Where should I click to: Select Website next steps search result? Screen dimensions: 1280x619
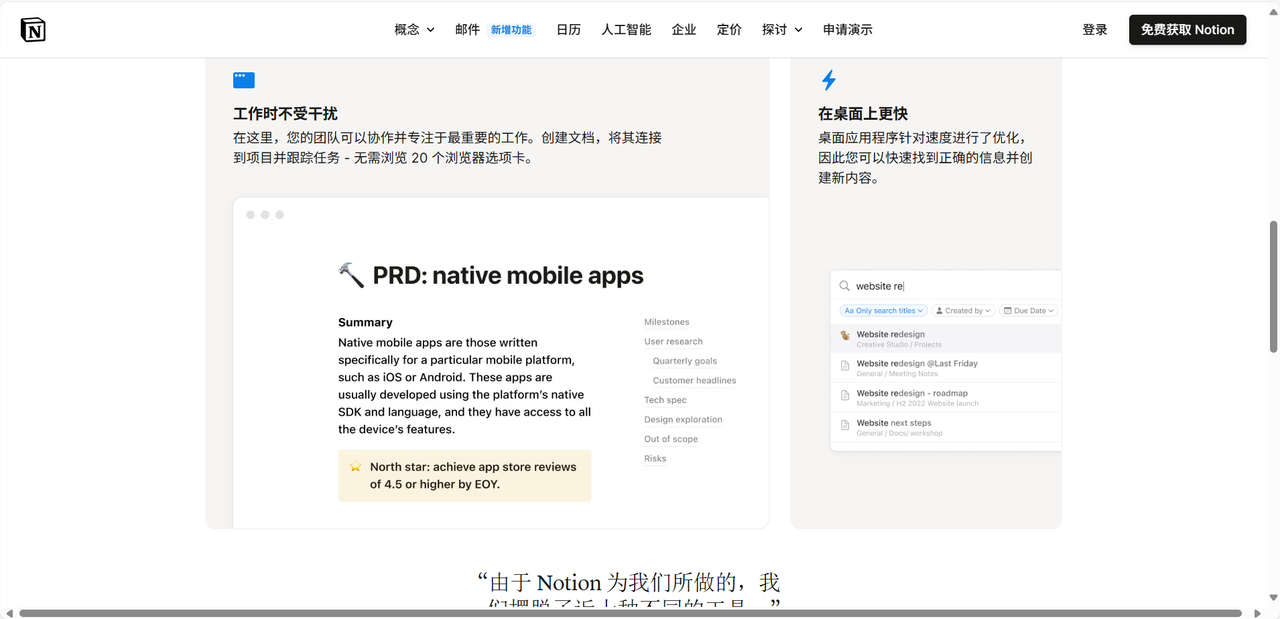[x=946, y=427]
